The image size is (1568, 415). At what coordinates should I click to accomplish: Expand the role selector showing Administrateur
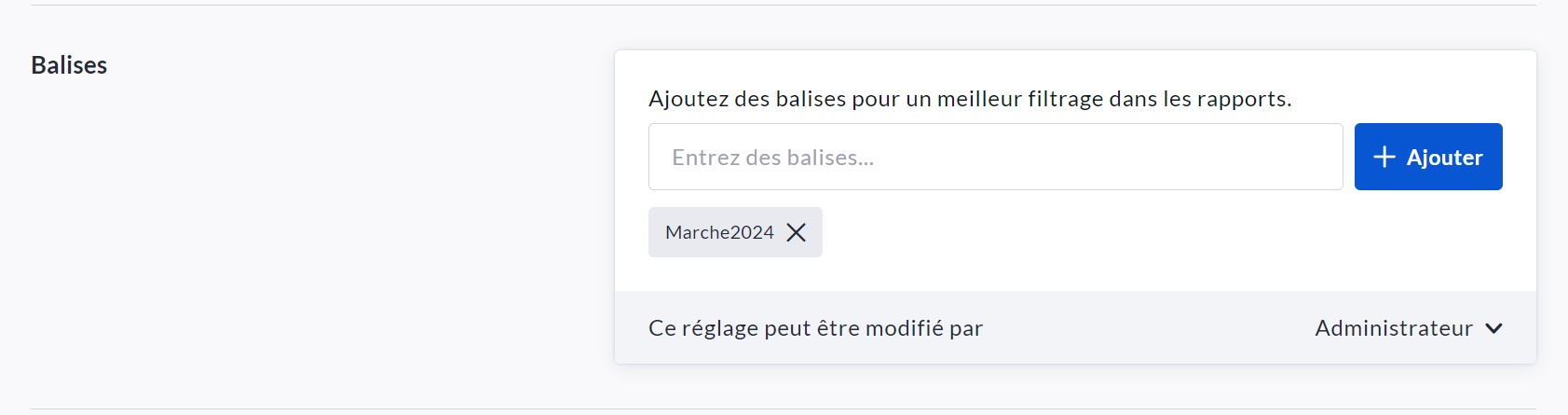(x=1408, y=328)
